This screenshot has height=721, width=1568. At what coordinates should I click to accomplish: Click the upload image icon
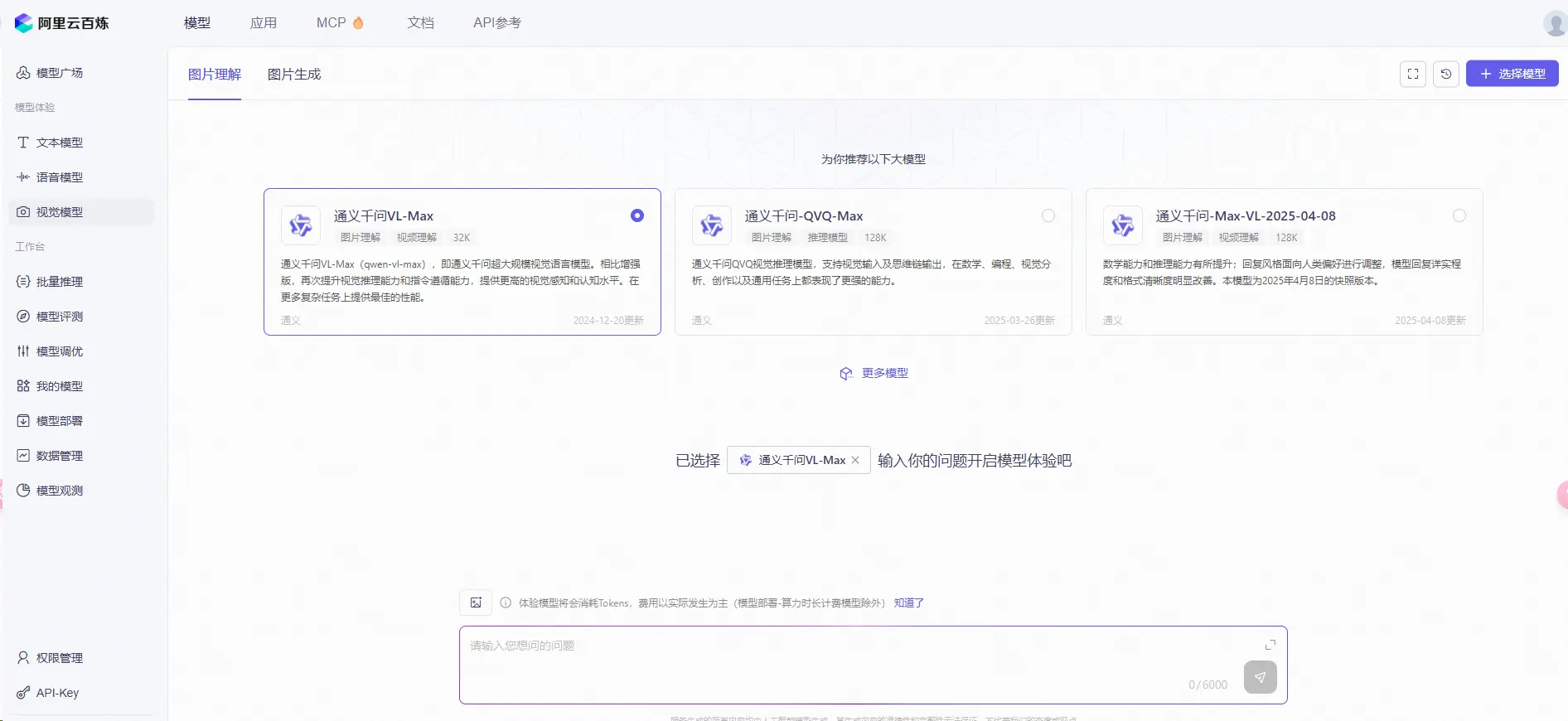pyautogui.click(x=476, y=602)
